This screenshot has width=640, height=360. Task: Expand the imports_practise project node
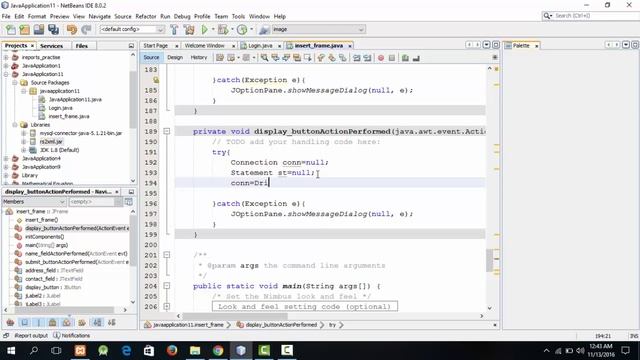(6, 58)
